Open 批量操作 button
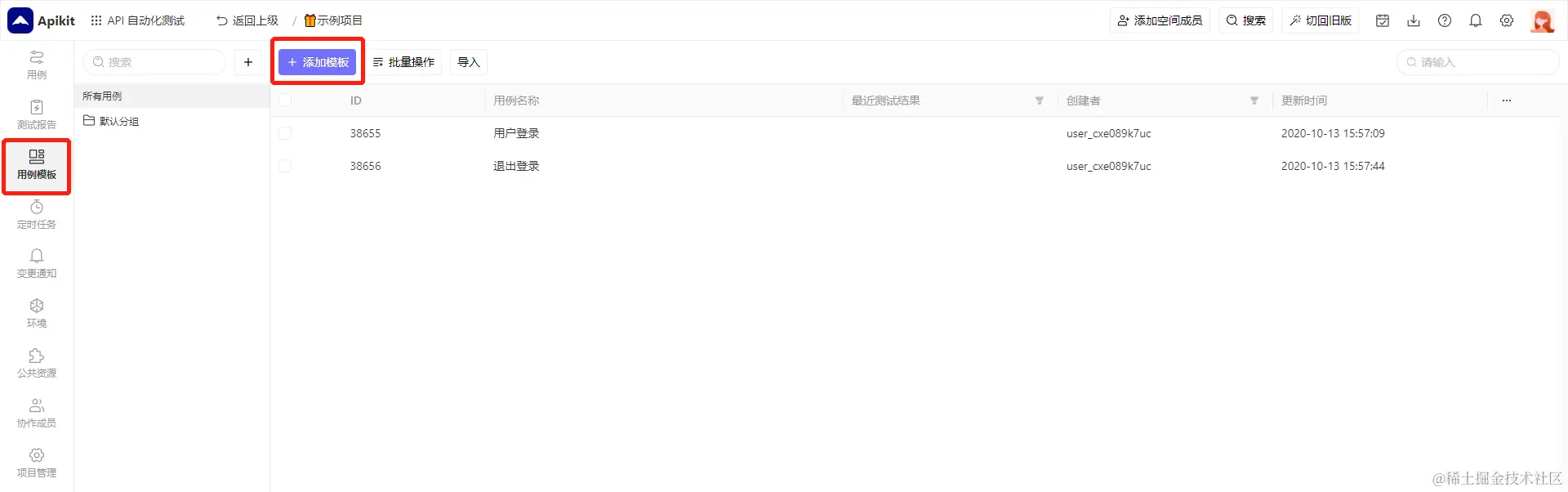Screen dimensions: 1568x492 [x=403, y=62]
